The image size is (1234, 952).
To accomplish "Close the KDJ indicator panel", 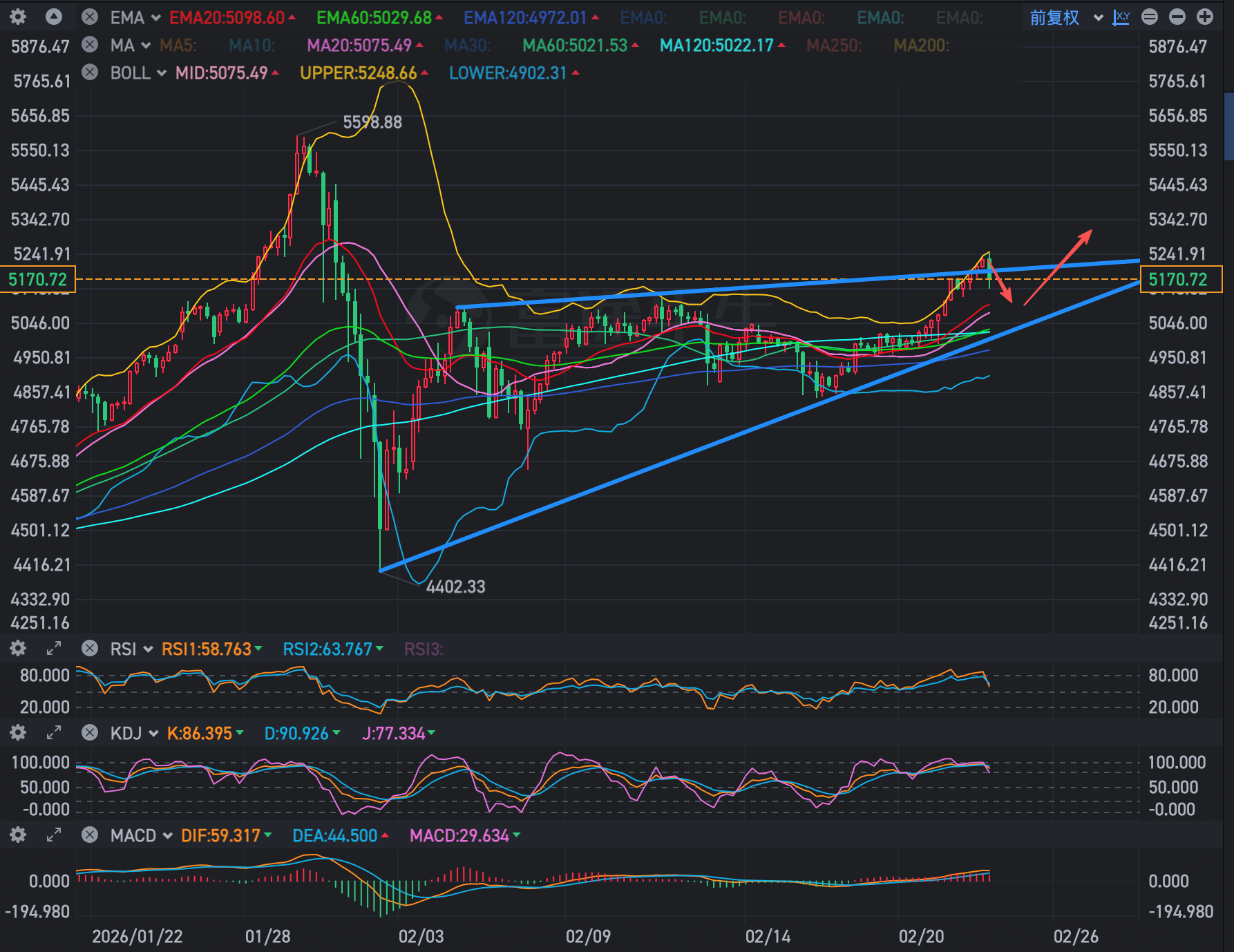I will (90, 733).
